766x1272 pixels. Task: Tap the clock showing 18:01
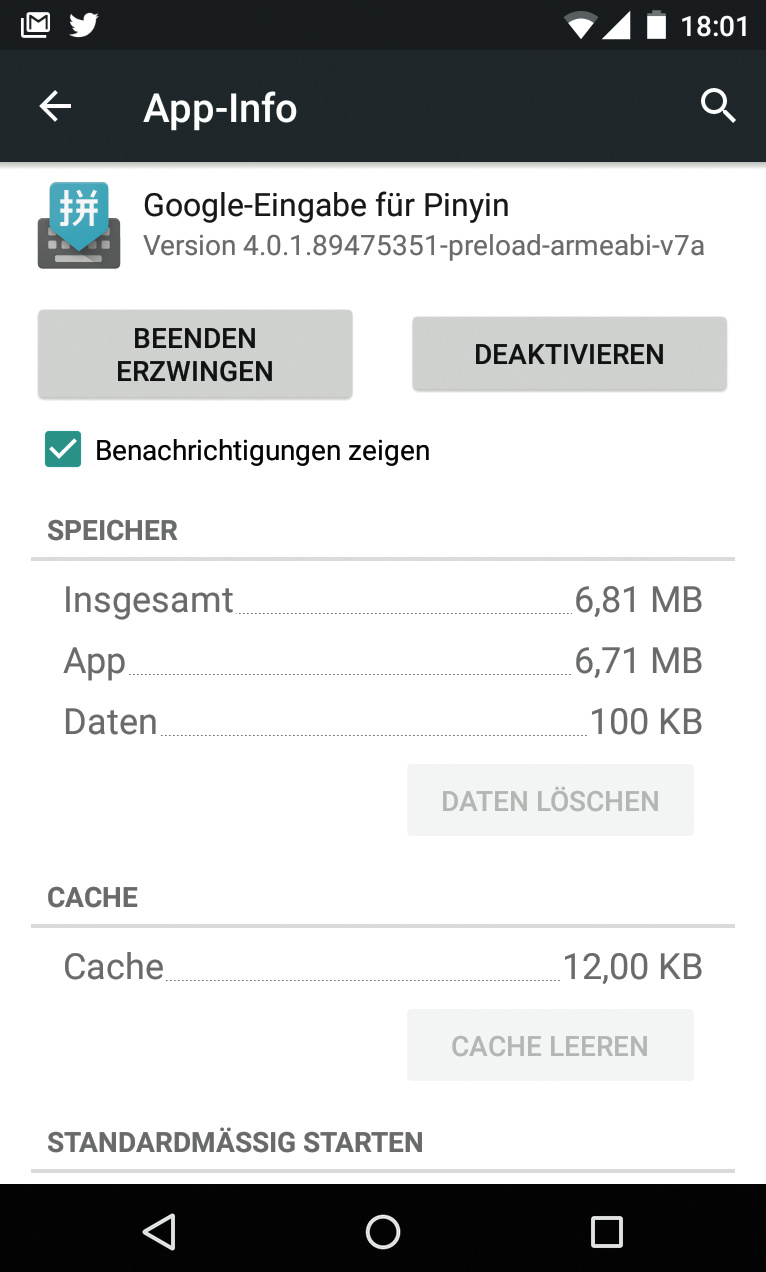[x=714, y=25]
